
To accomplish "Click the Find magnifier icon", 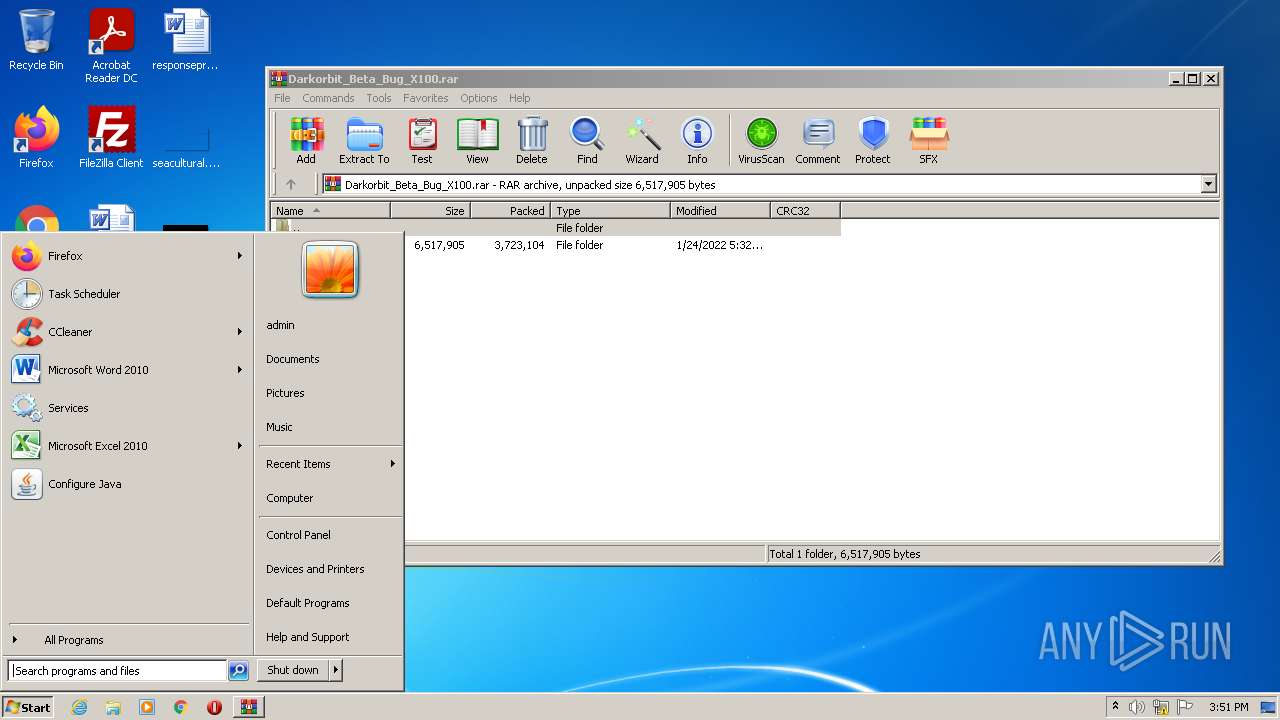I will (587, 140).
